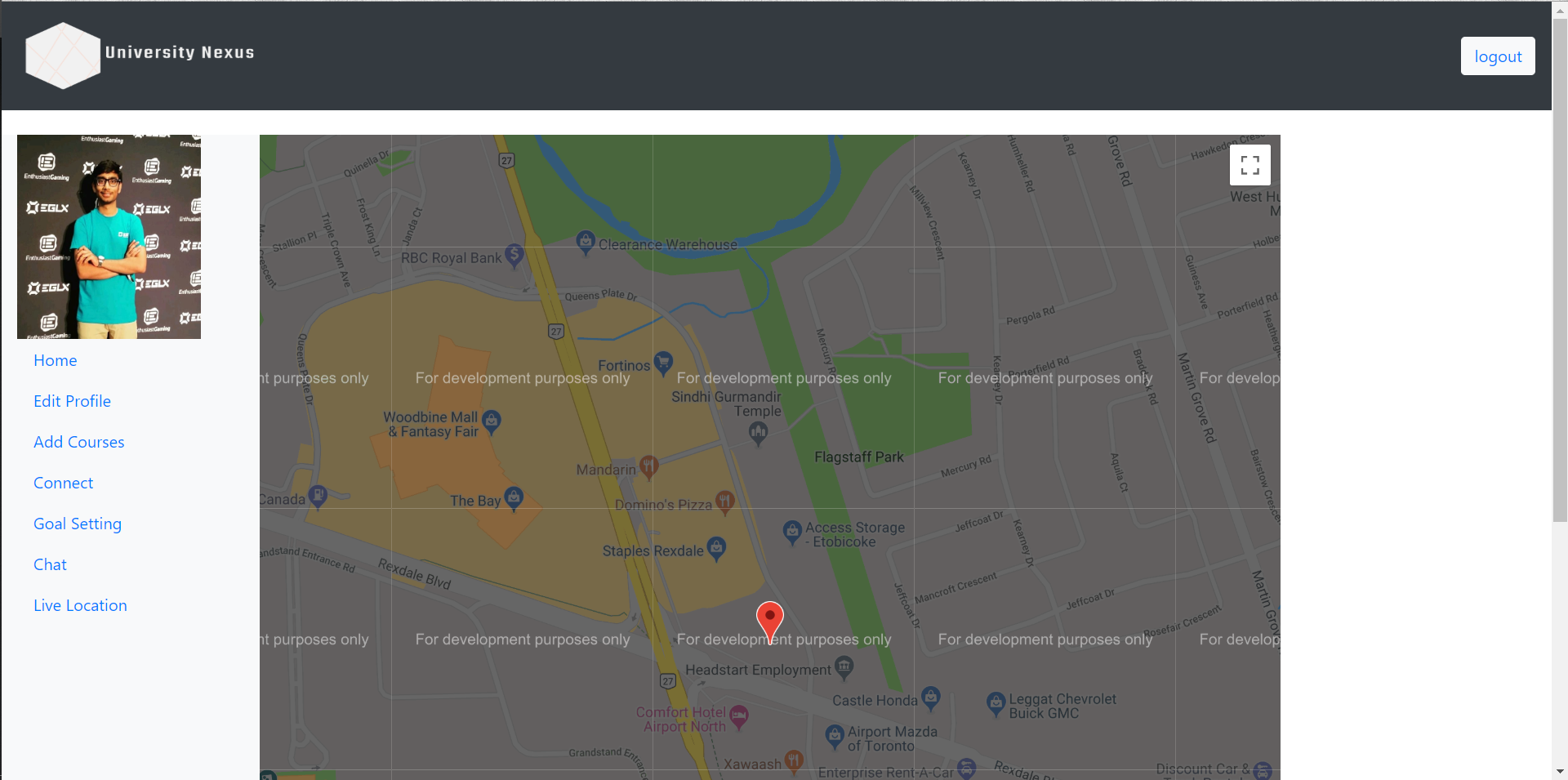The width and height of the screenshot is (1568, 780).
Task: Click the Comfort Hotel Airport North pin
Action: click(738, 717)
